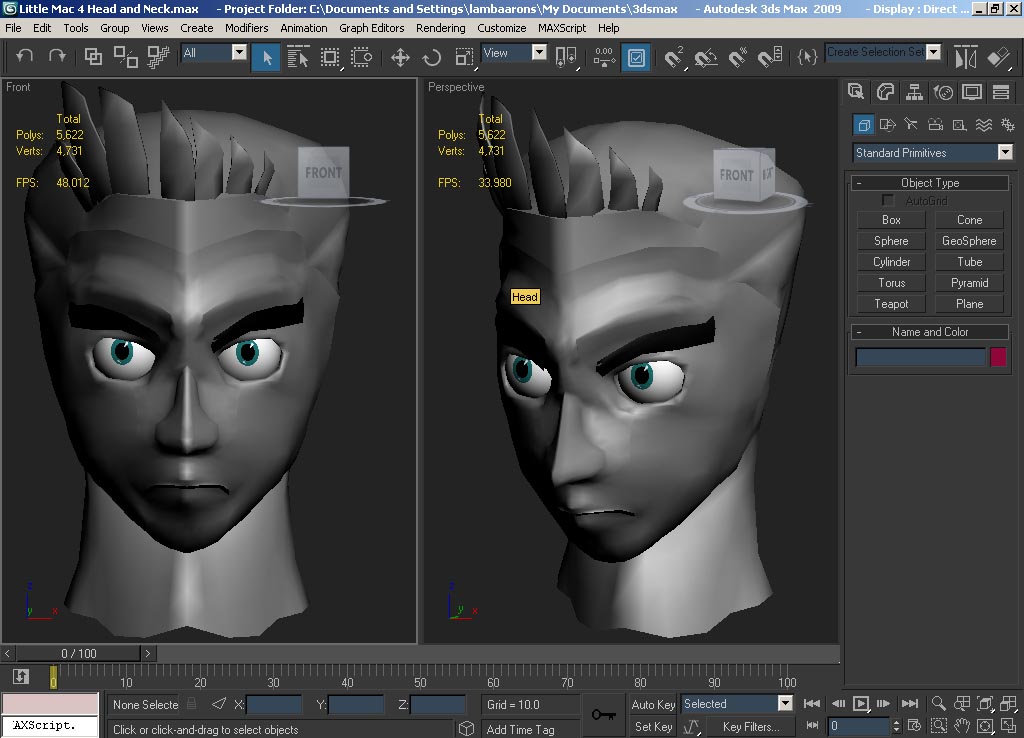
Task: Choose the Select Object arrow tool
Action: point(267,57)
